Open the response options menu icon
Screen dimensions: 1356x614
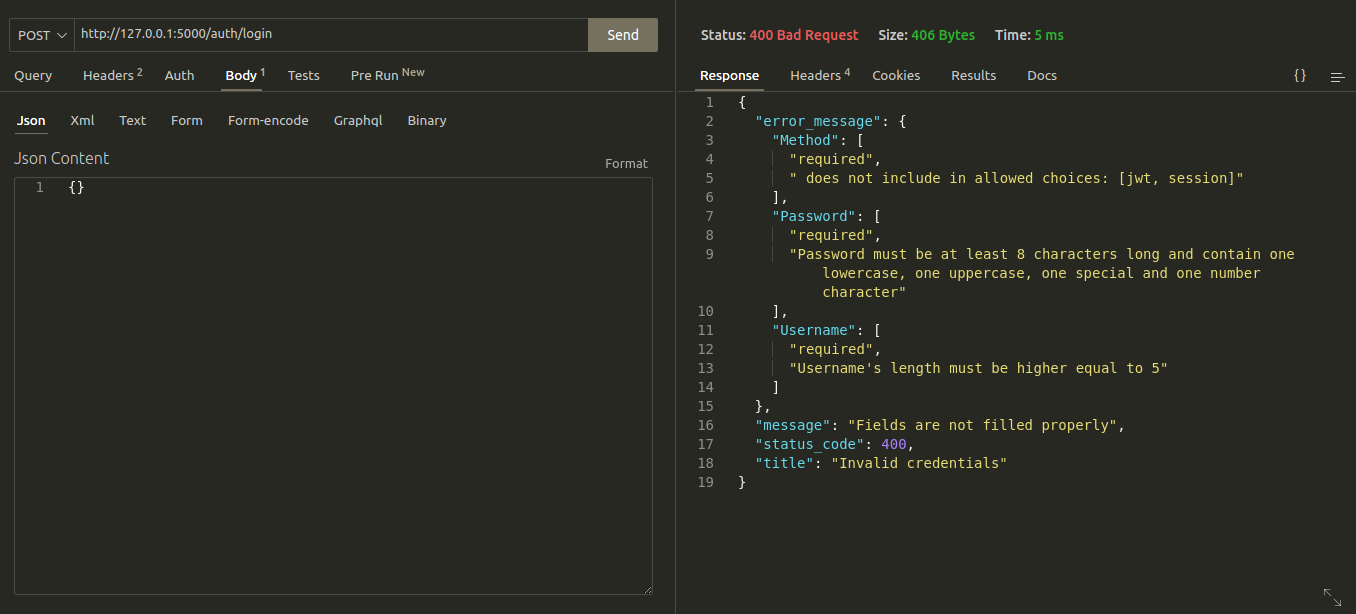click(x=1337, y=77)
